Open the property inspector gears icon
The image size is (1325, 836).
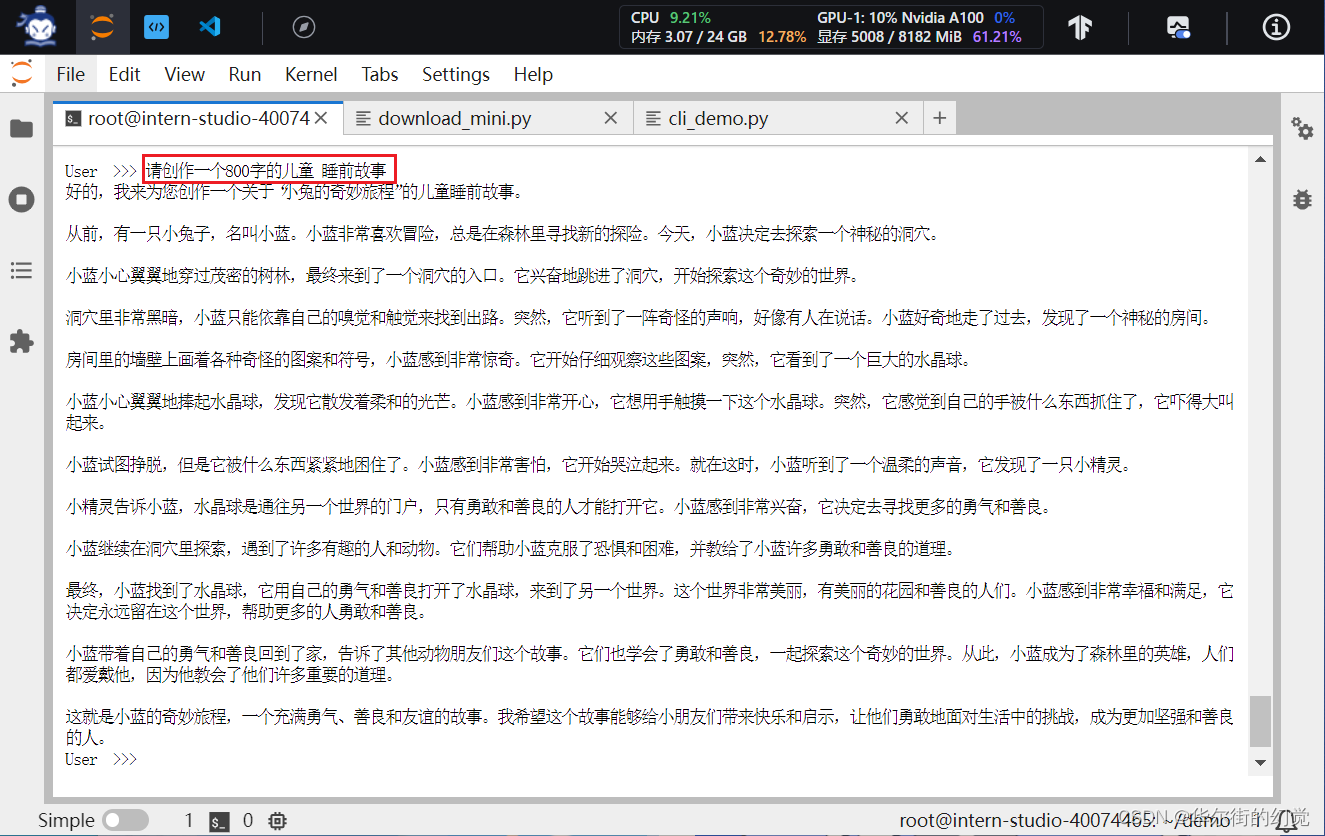click(1302, 128)
